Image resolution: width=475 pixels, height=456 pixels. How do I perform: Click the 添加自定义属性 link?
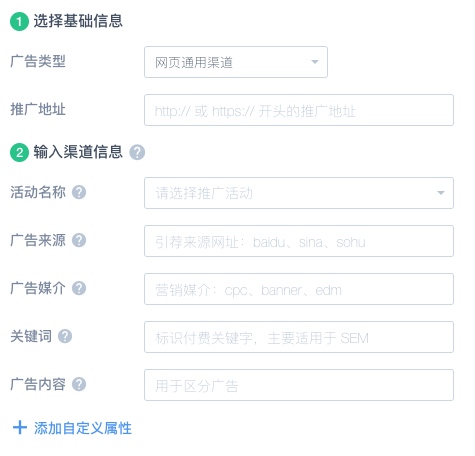tap(83, 428)
